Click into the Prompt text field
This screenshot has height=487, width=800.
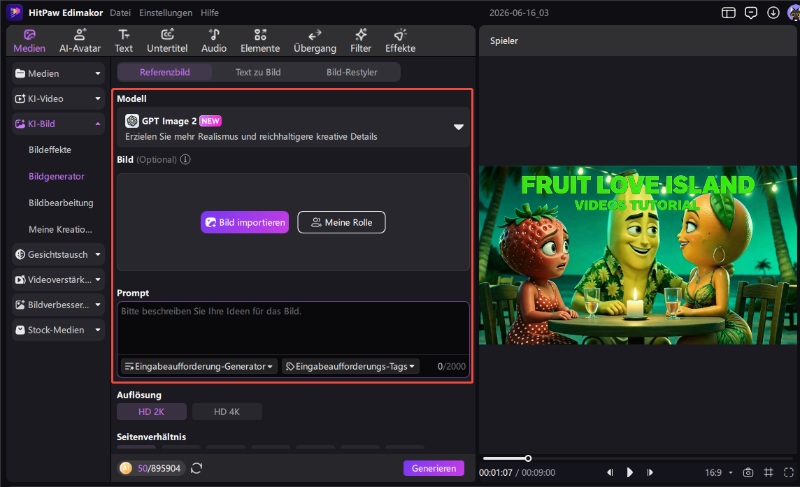coord(293,328)
